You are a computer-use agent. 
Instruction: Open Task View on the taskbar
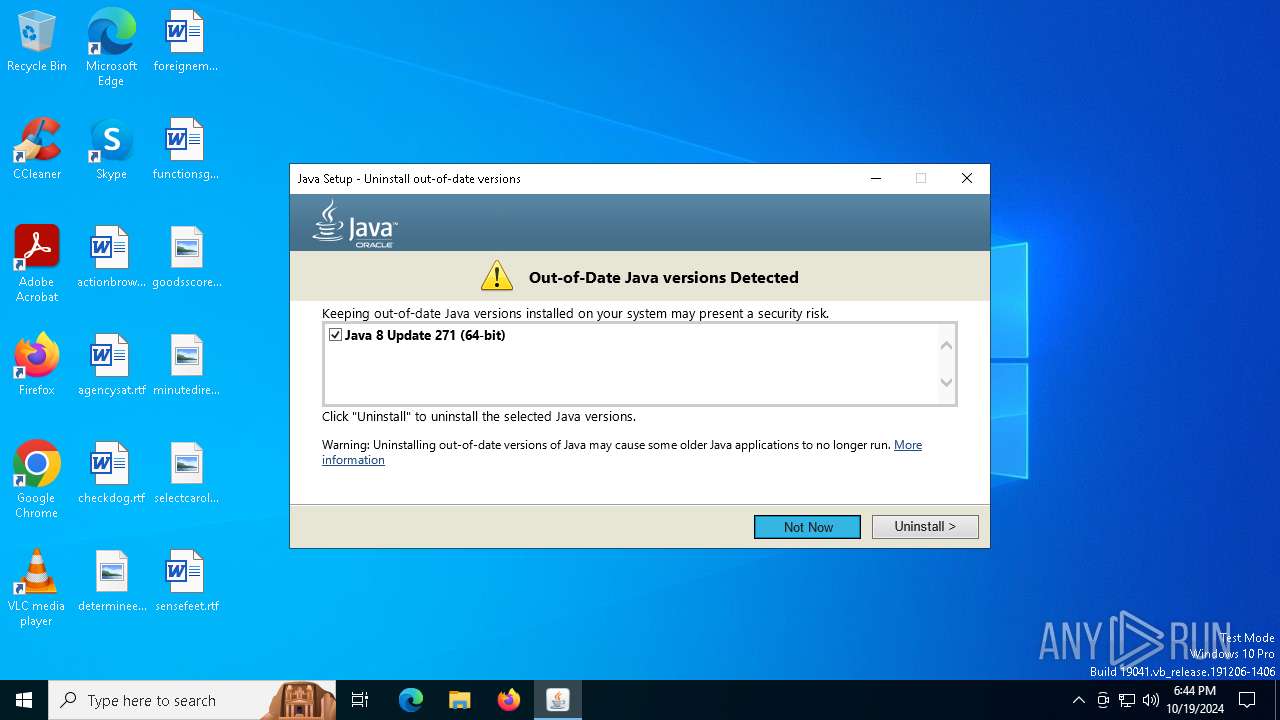pos(360,700)
